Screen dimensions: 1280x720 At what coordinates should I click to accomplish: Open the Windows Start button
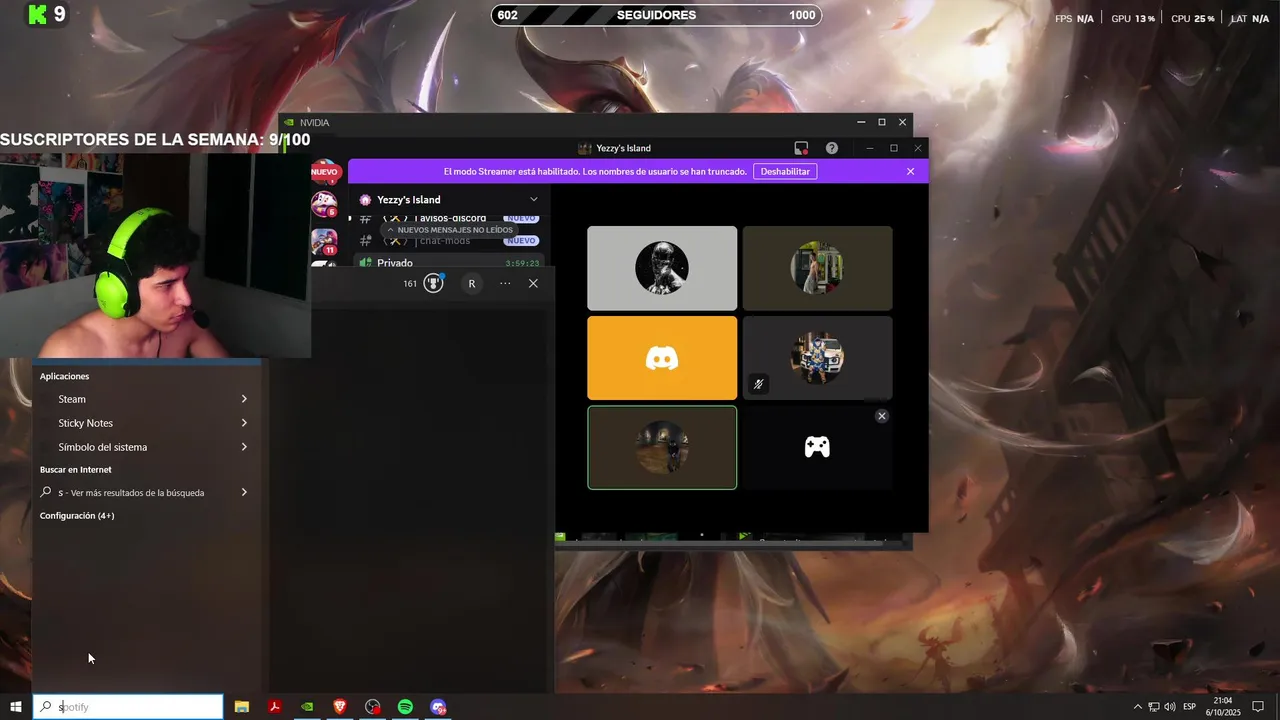pos(16,707)
